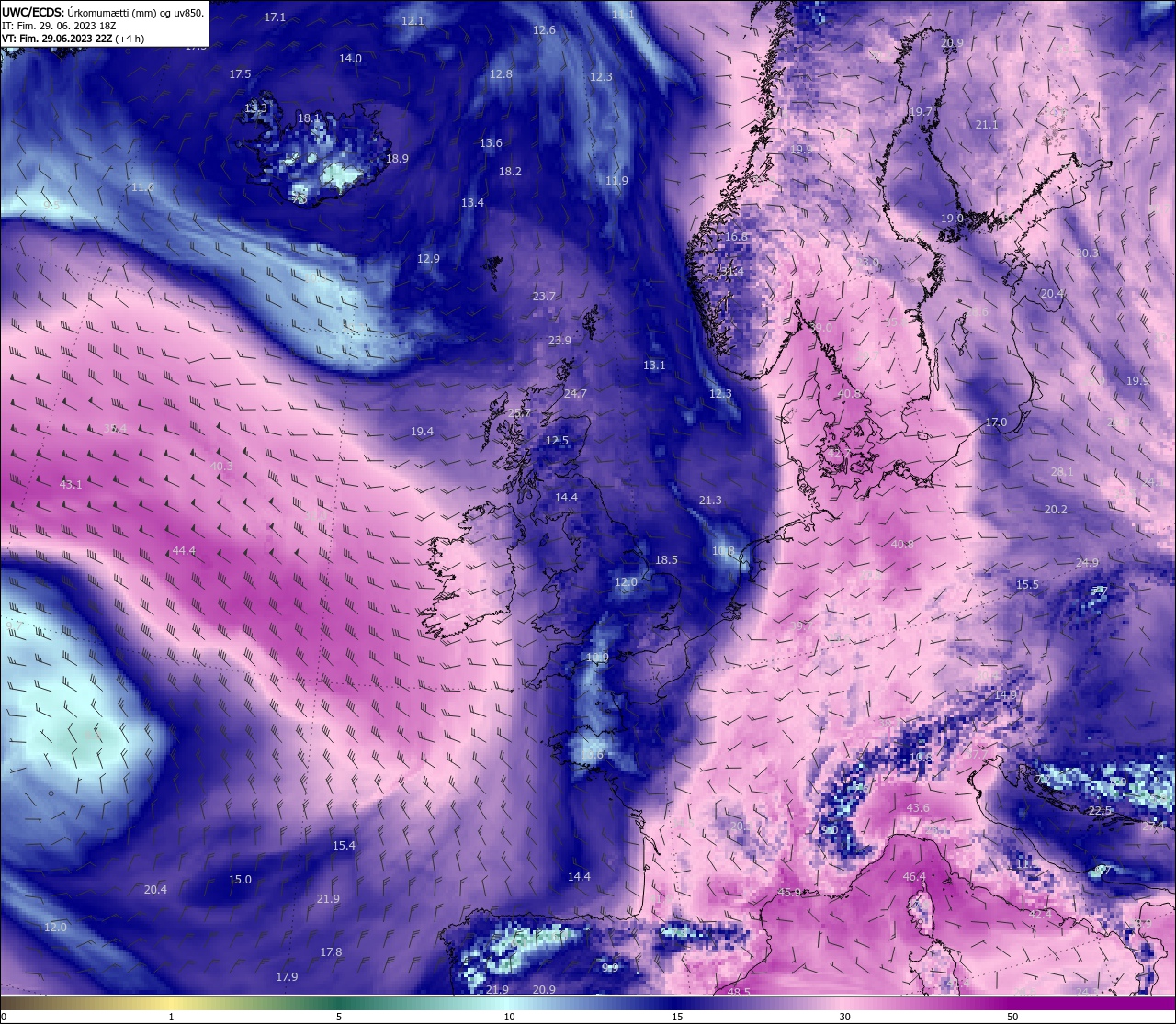1176x1024 pixels.
Task: Click the 10.9 value label
Action: coord(597,658)
